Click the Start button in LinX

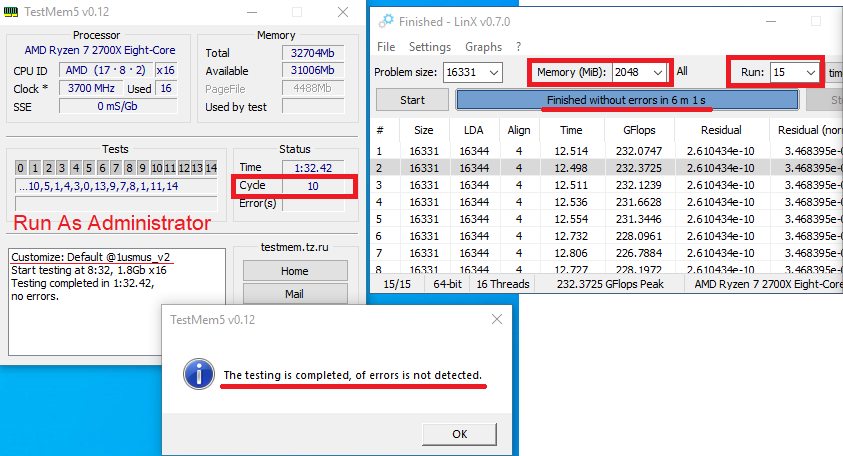click(412, 100)
